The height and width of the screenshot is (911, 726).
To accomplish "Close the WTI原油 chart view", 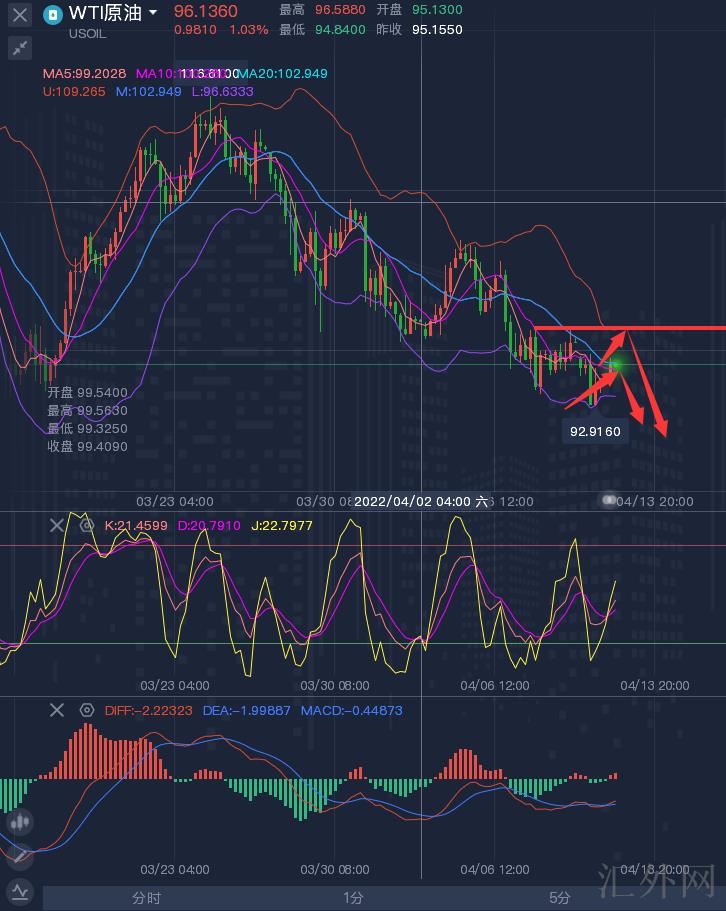I will pyautogui.click(x=20, y=15).
